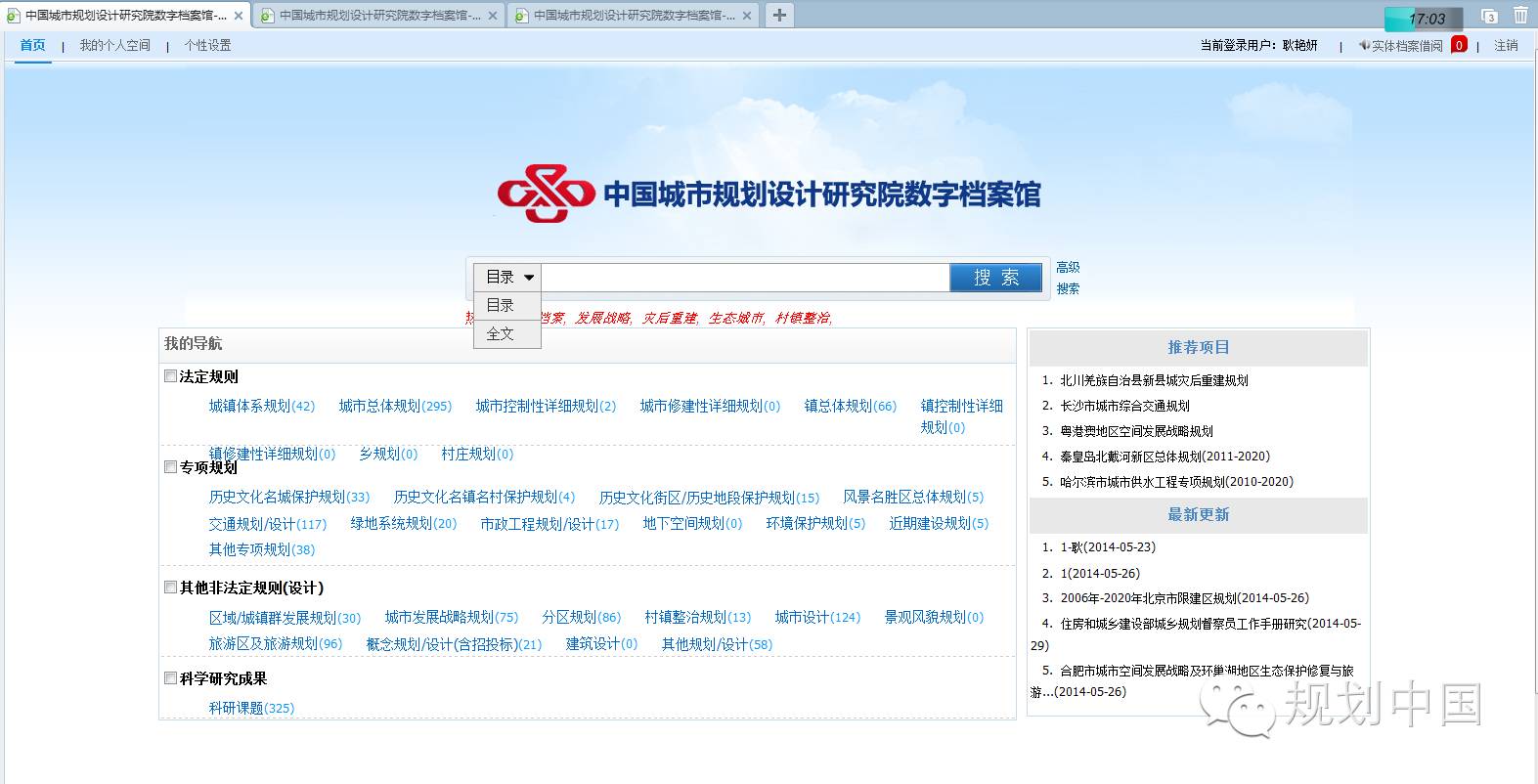
Task: Open recommended project 秦皇岛北戴河新区总体规划(2011-2020)
Action: pyautogui.click(x=1165, y=457)
